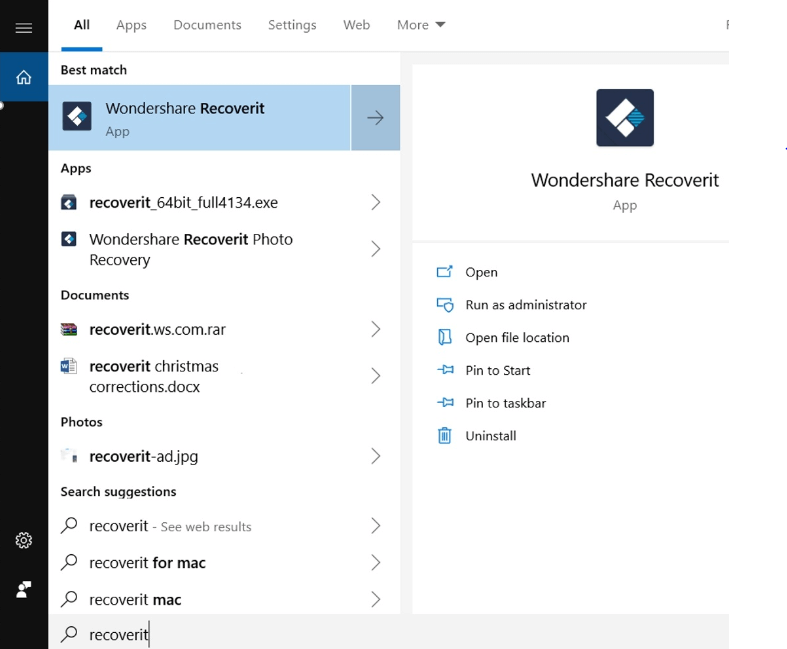Click the feedback person icon in sidebar
Viewport: 787px width, 649px height.
[x=24, y=589]
